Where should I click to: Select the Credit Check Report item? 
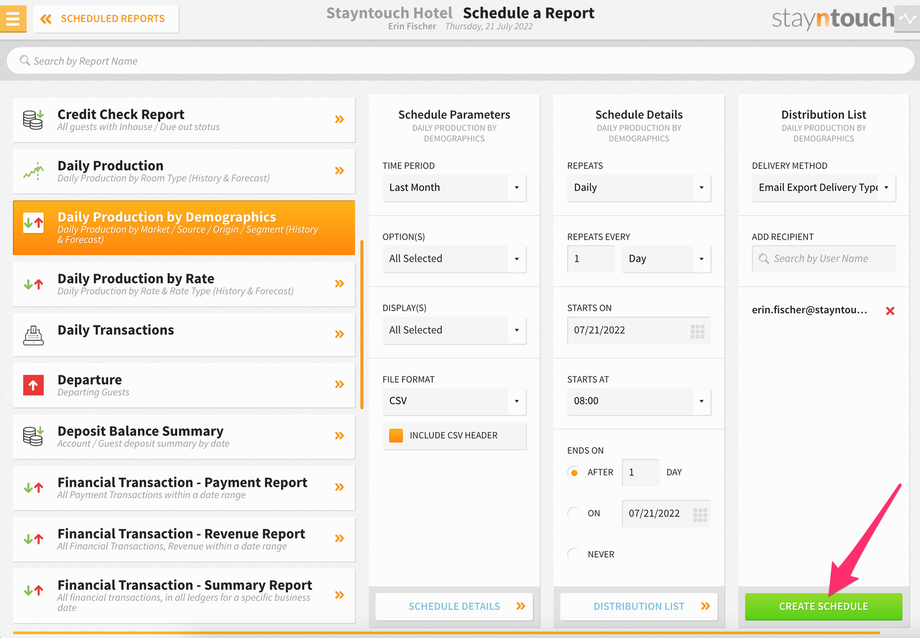tap(184, 120)
